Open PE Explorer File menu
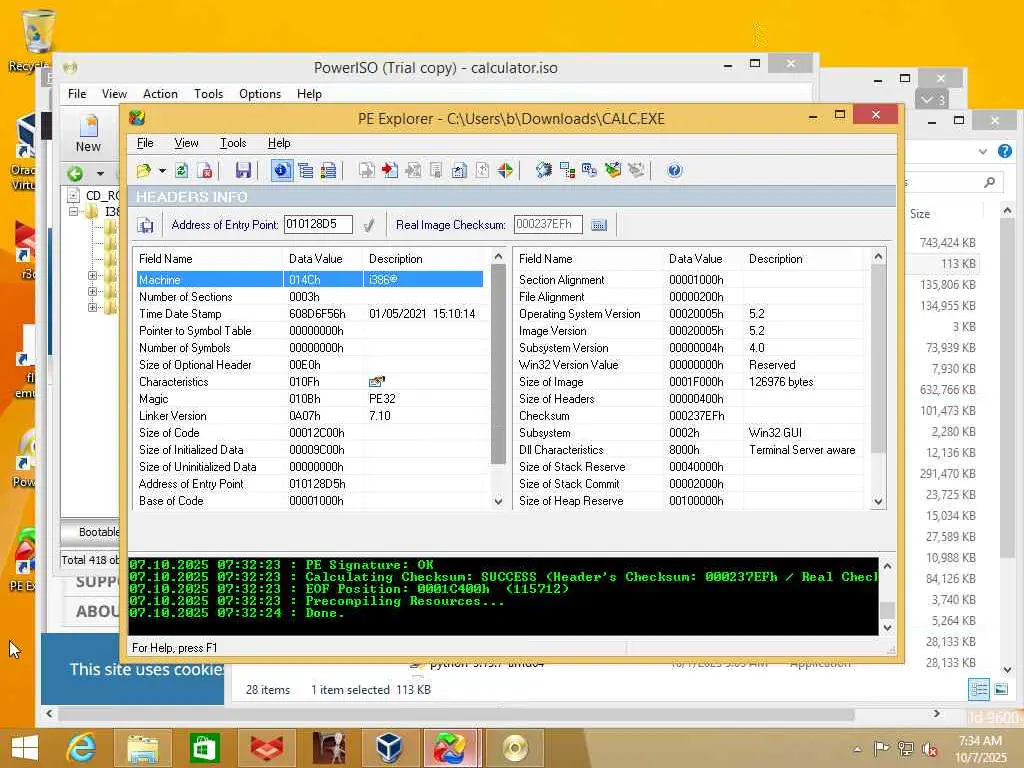The height and width of the screenshot is (768, 1024). click(145, 143)
